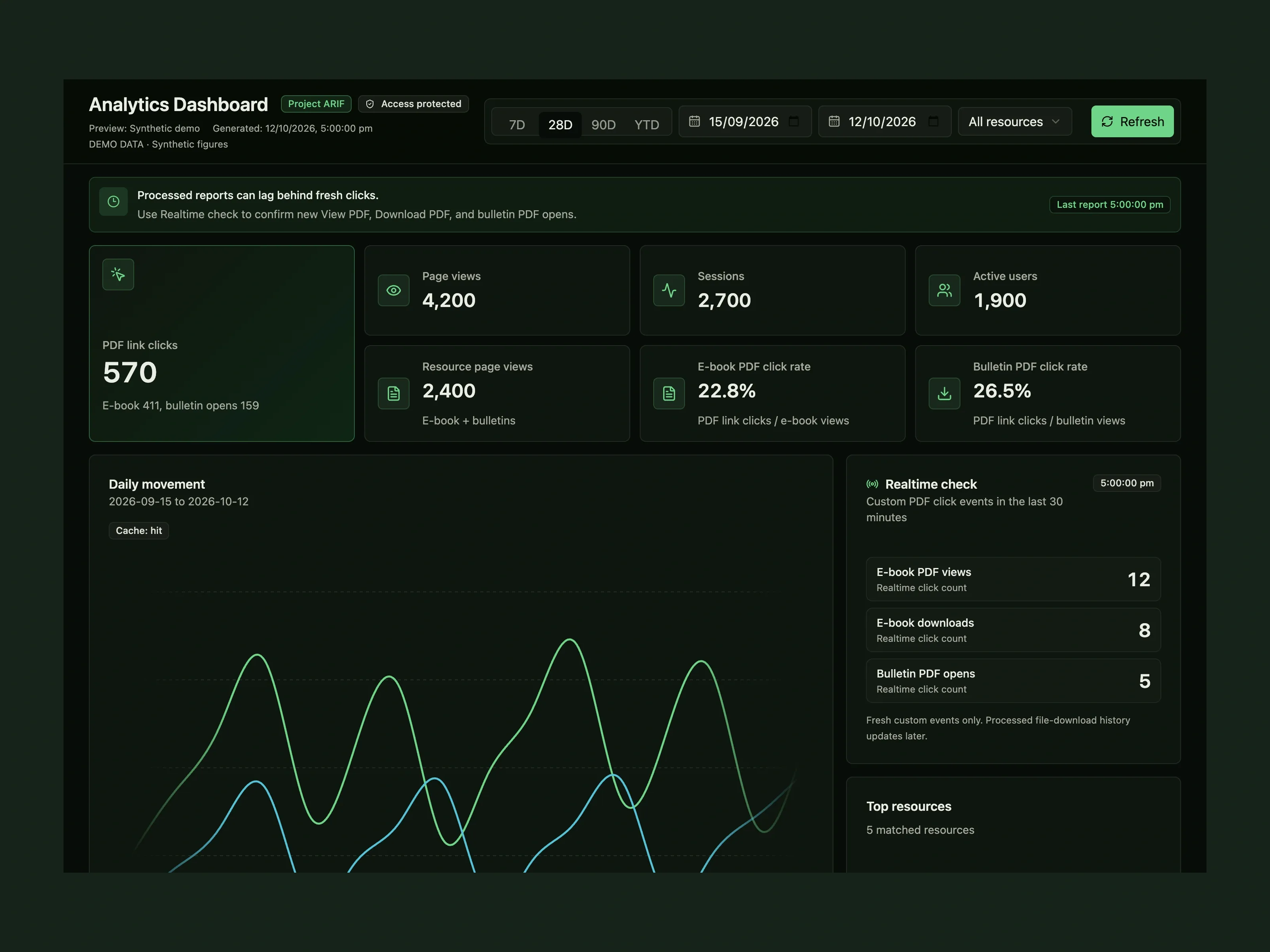Click the E-book PDF views realtime row
The image size is (1270, 952).
1013,579
